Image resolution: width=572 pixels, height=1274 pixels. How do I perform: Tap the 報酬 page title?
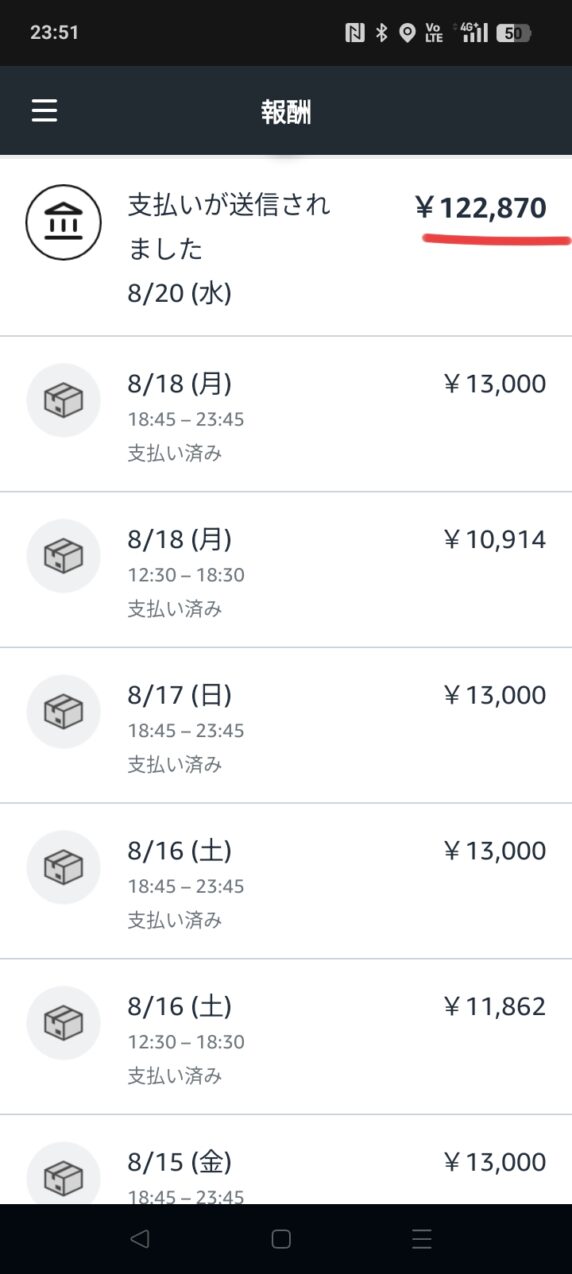coord(286,112)
